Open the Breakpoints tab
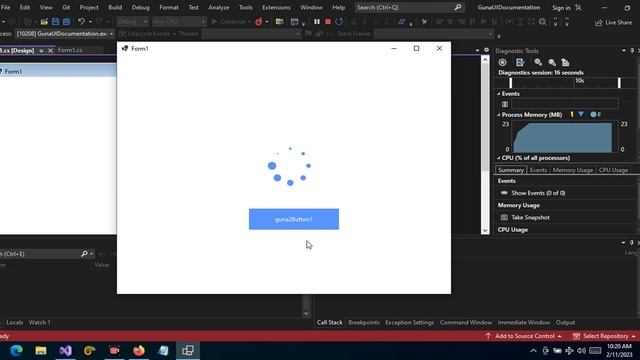640x360 pixels. pos(364,322)
